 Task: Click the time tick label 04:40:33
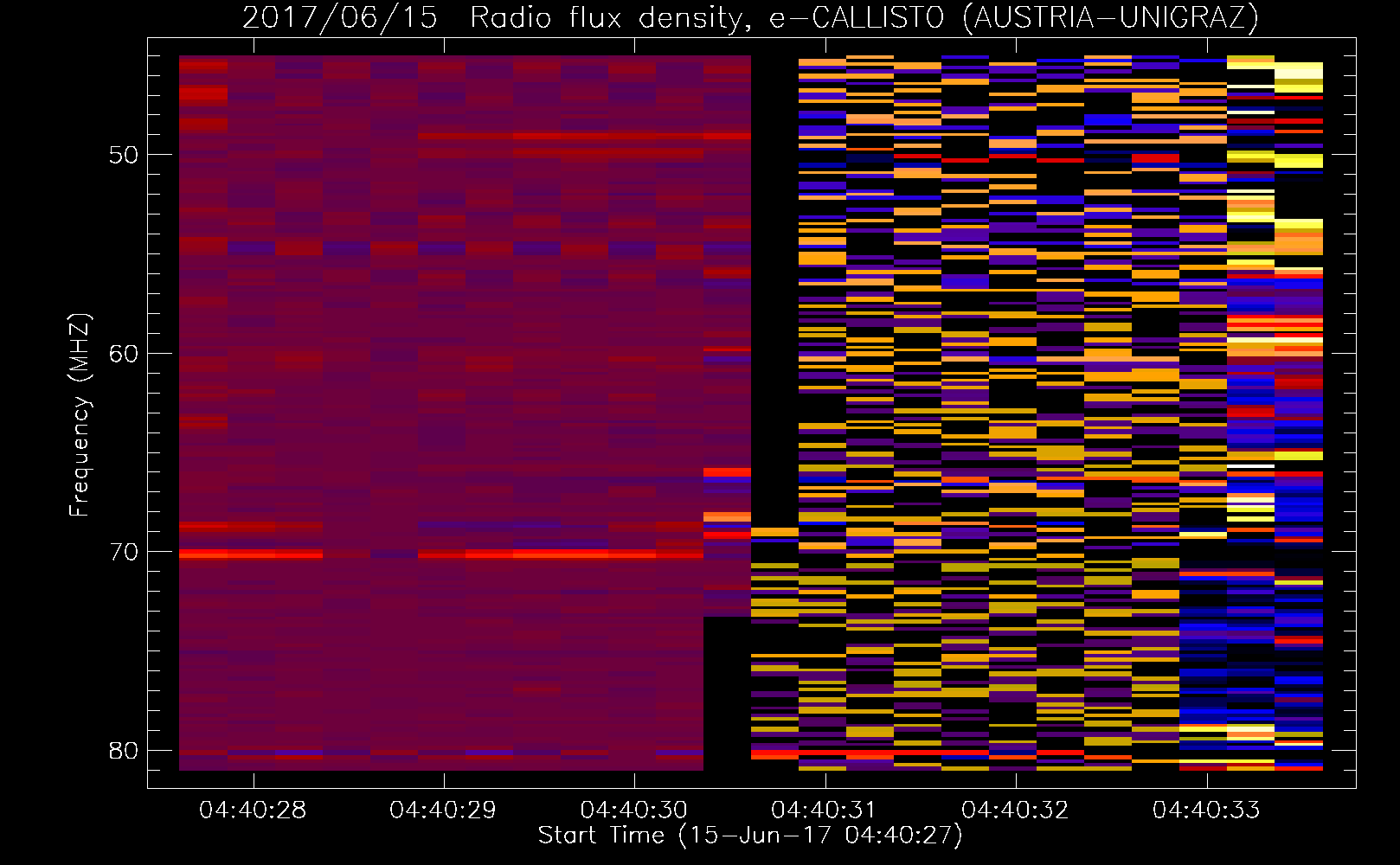[1206, 811]
